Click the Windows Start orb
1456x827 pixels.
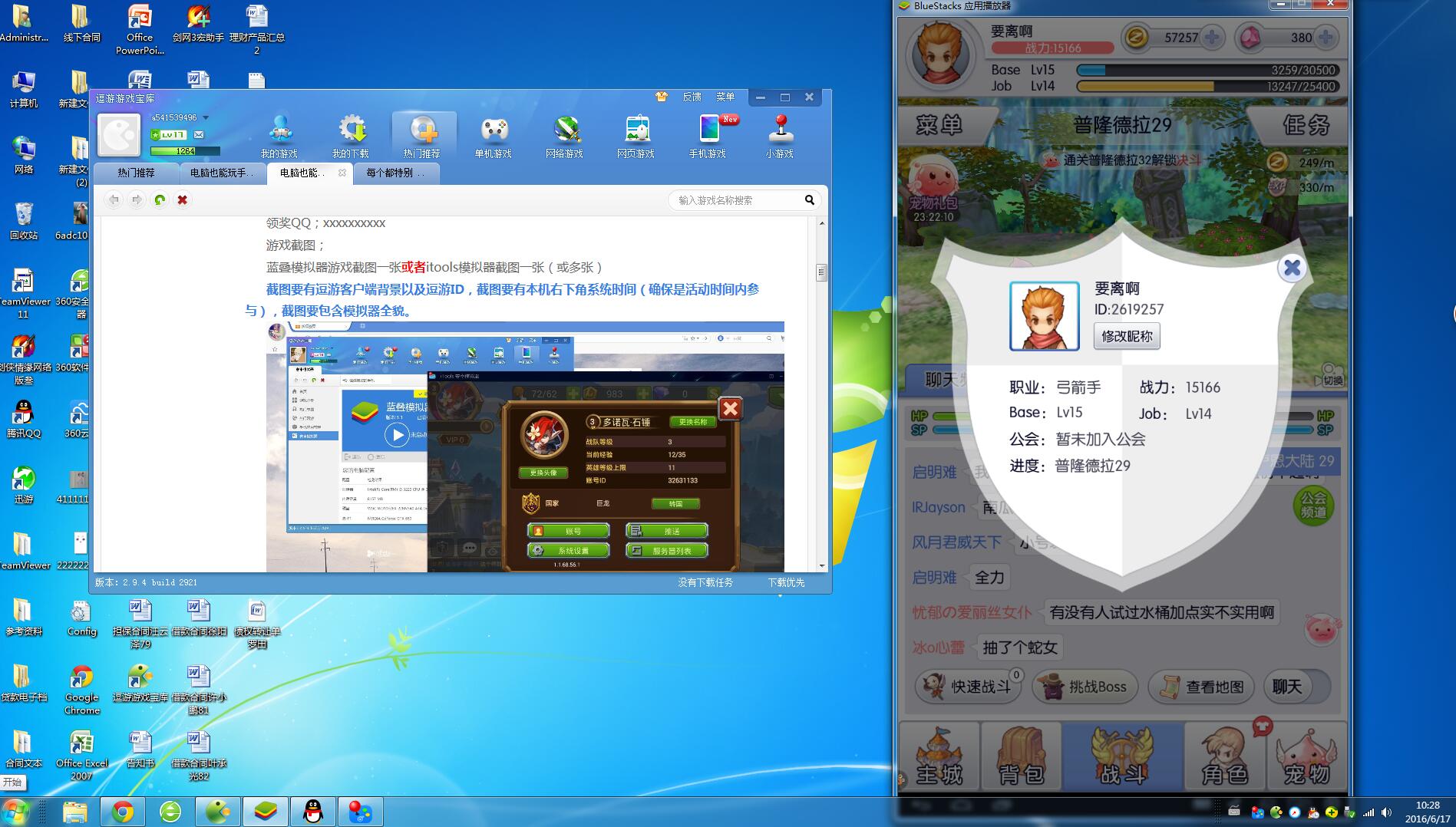[15, 812]
